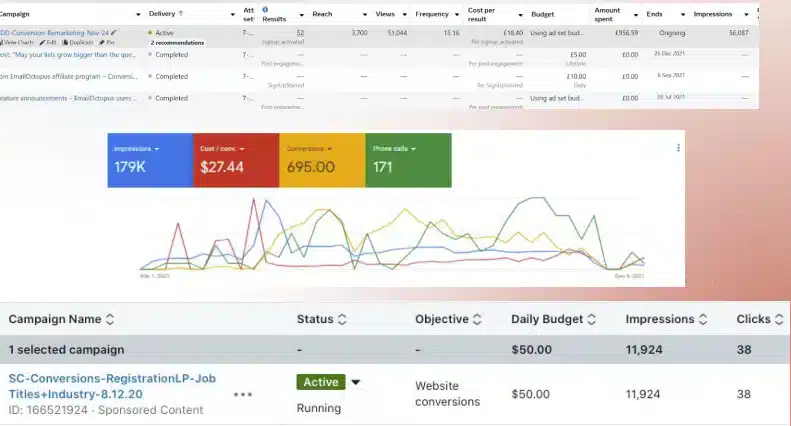791x426 pixels.
Task: Open the Reach column dropdown arrow
Action: pyautogui.click(x=365, y=15)
